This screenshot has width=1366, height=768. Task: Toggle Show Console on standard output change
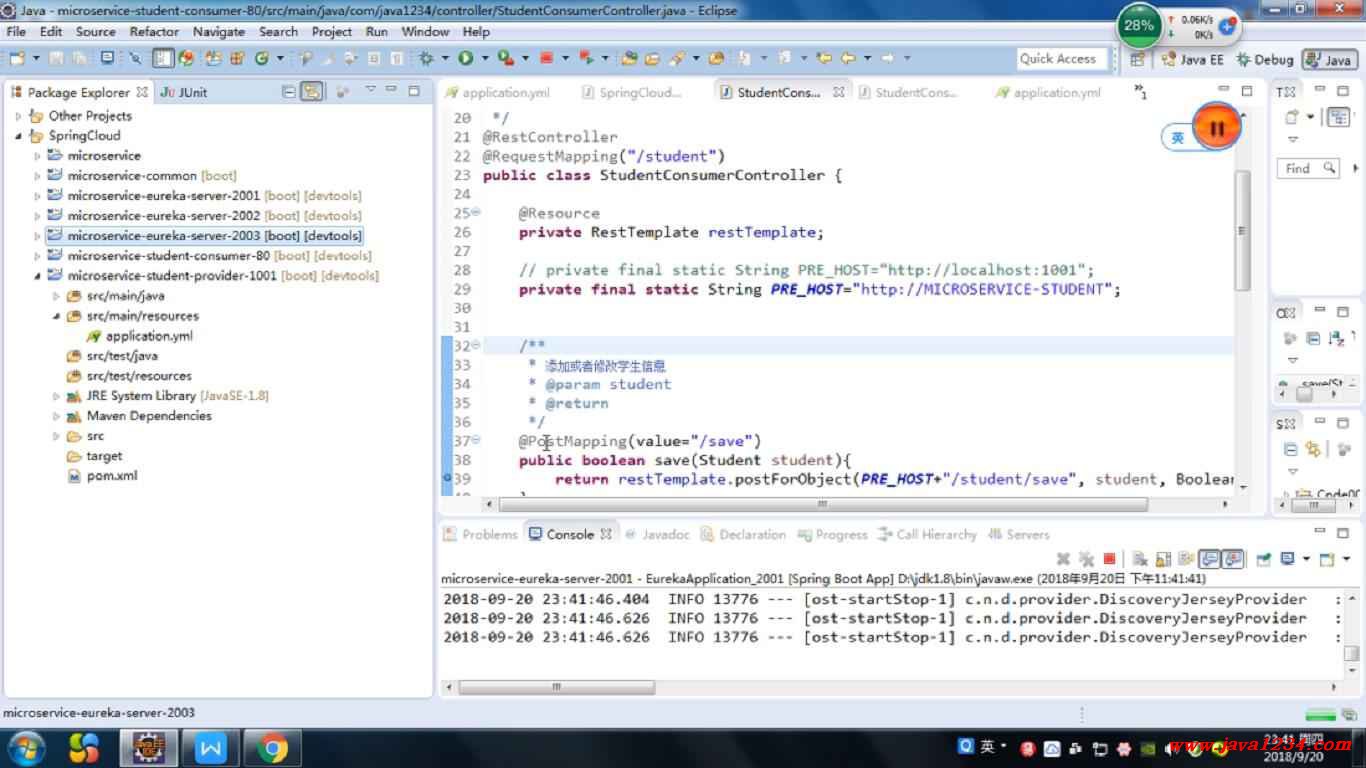click(x=1208, y=559)
